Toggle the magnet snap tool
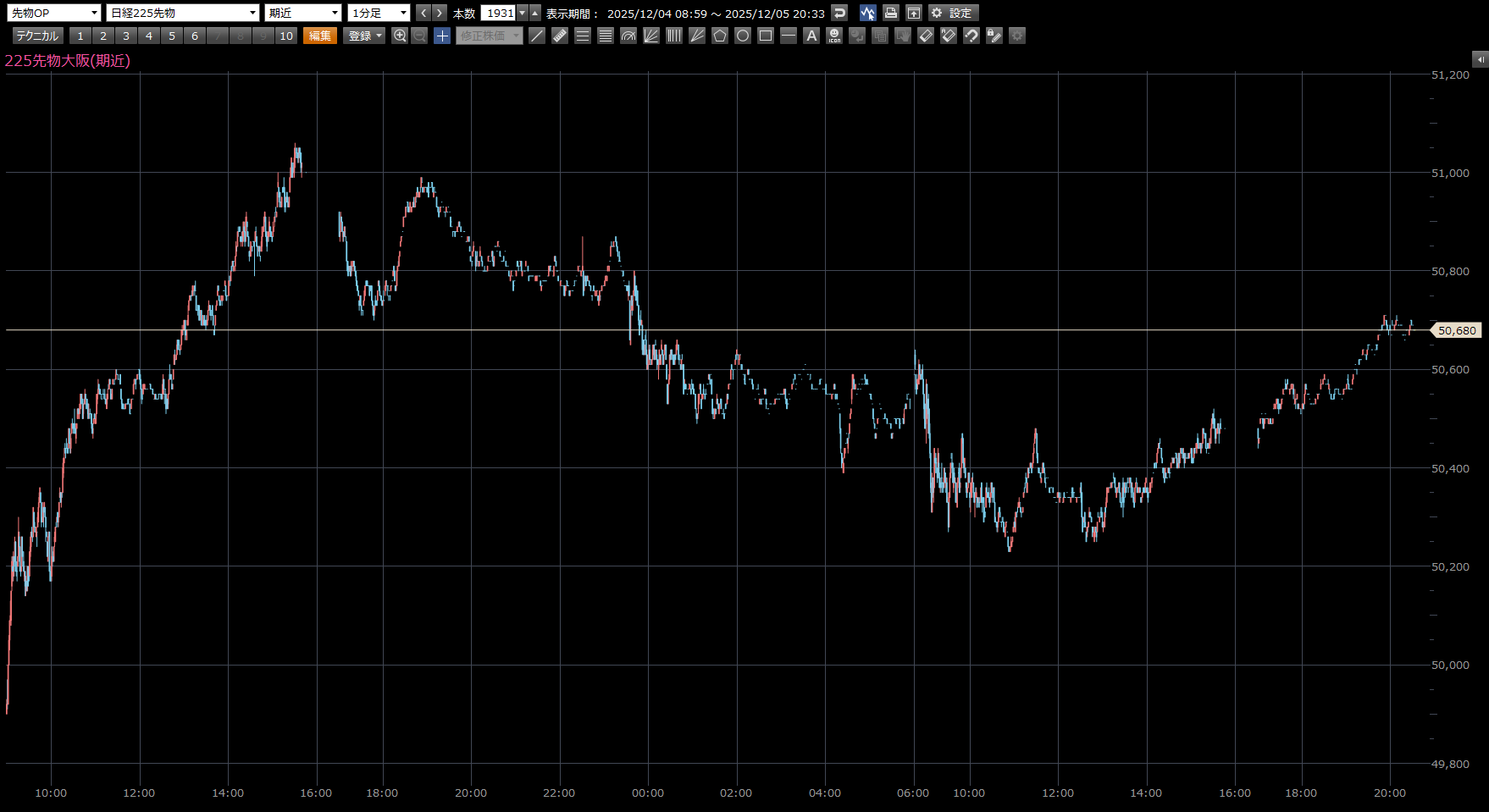 pos(971,36)
